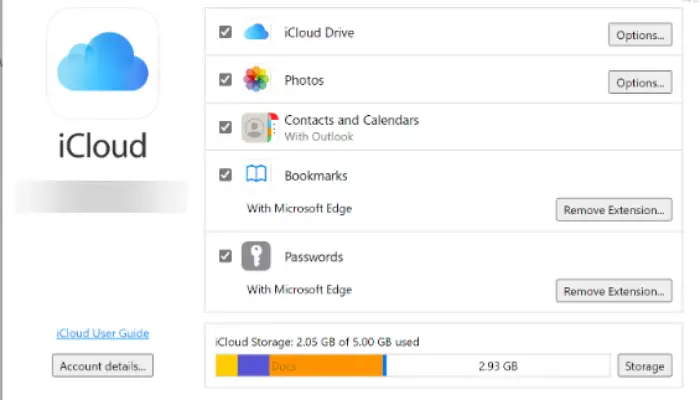Screen dimensions: 700x400
Task: Uncheck the Bookmarks checkbox
Action: click(225, 175)
